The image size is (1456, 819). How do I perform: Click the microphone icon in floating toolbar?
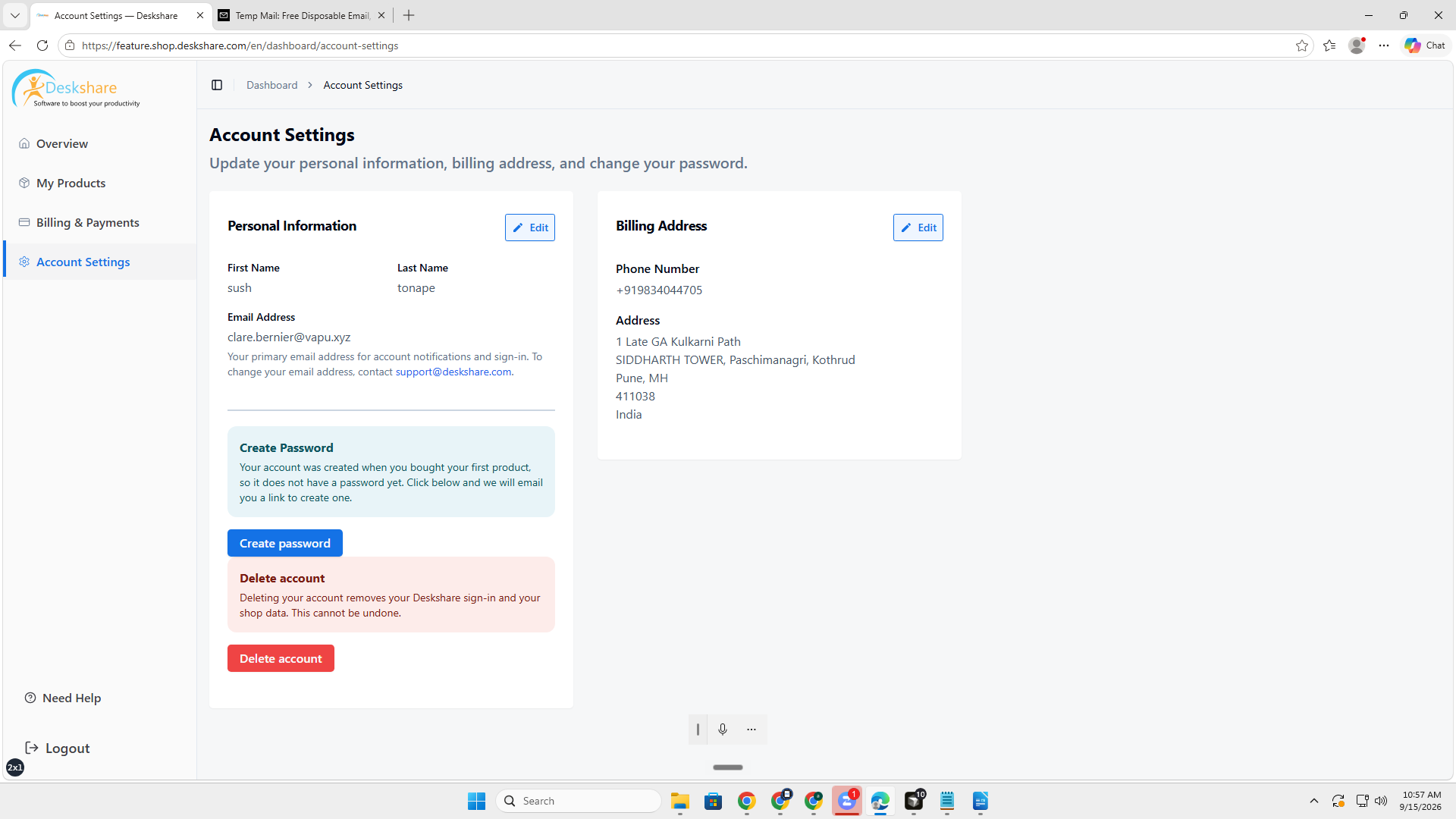pos(723,730)
